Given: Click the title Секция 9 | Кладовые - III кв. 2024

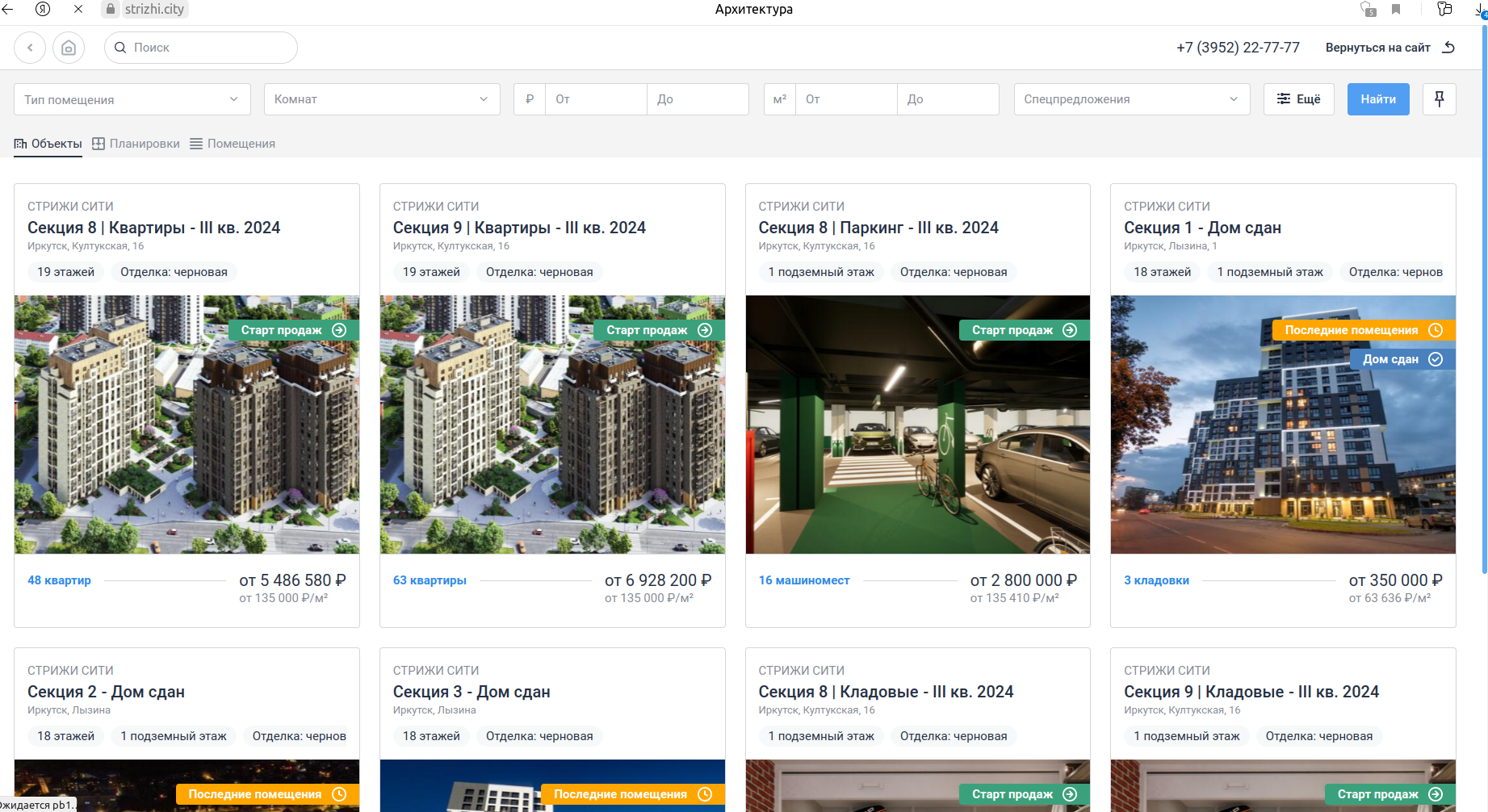Looking at the screenshot, I should pos(1251,692).
